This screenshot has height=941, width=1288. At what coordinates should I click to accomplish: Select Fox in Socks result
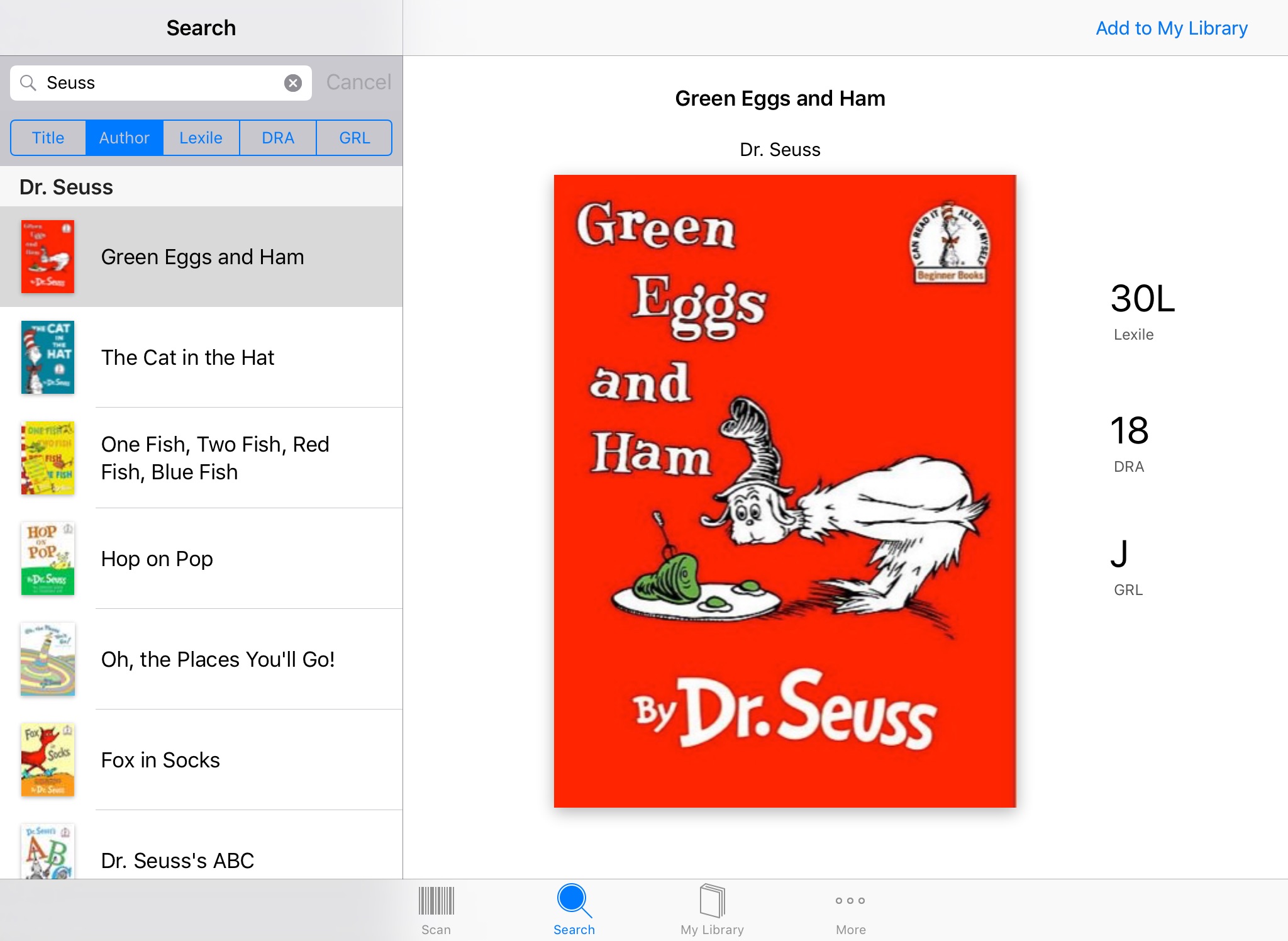pos(160,760)
